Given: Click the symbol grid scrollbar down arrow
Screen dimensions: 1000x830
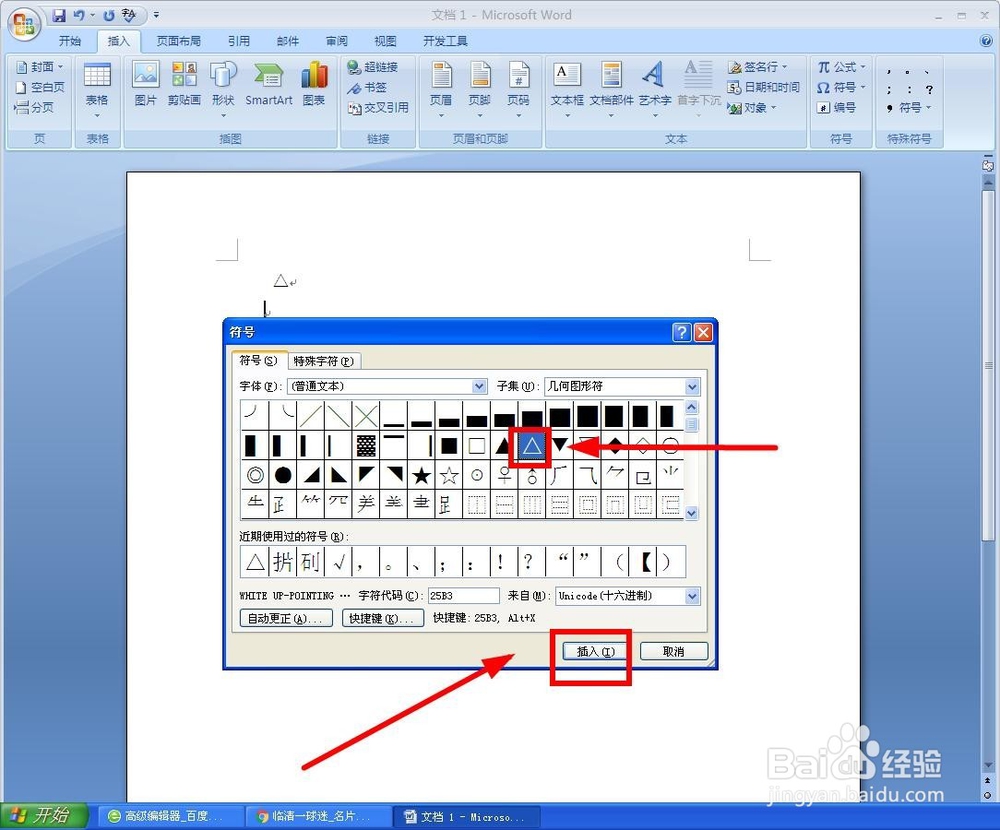Looking at the screenshot, I should click(691, 513).
